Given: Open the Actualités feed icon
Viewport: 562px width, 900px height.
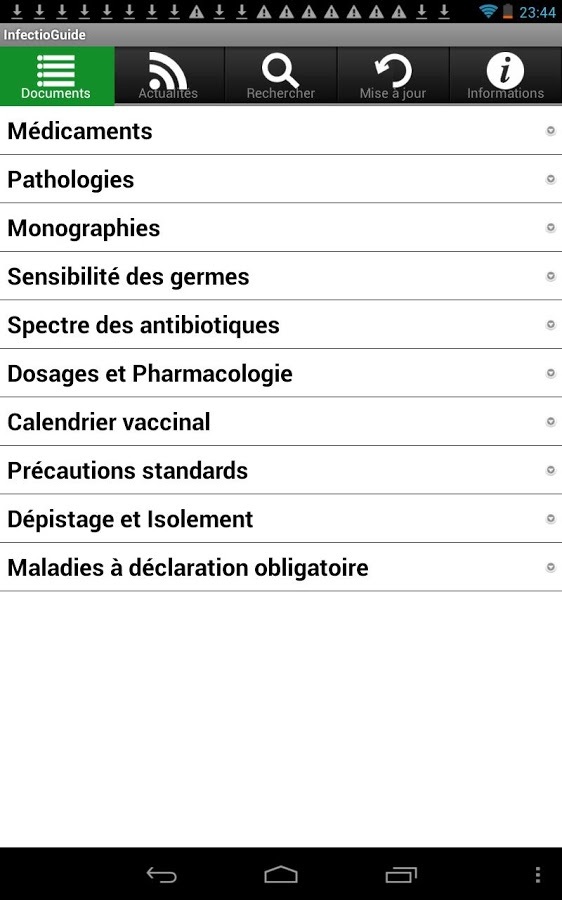Looking at the screenshot, I should [x=168, y=71].
